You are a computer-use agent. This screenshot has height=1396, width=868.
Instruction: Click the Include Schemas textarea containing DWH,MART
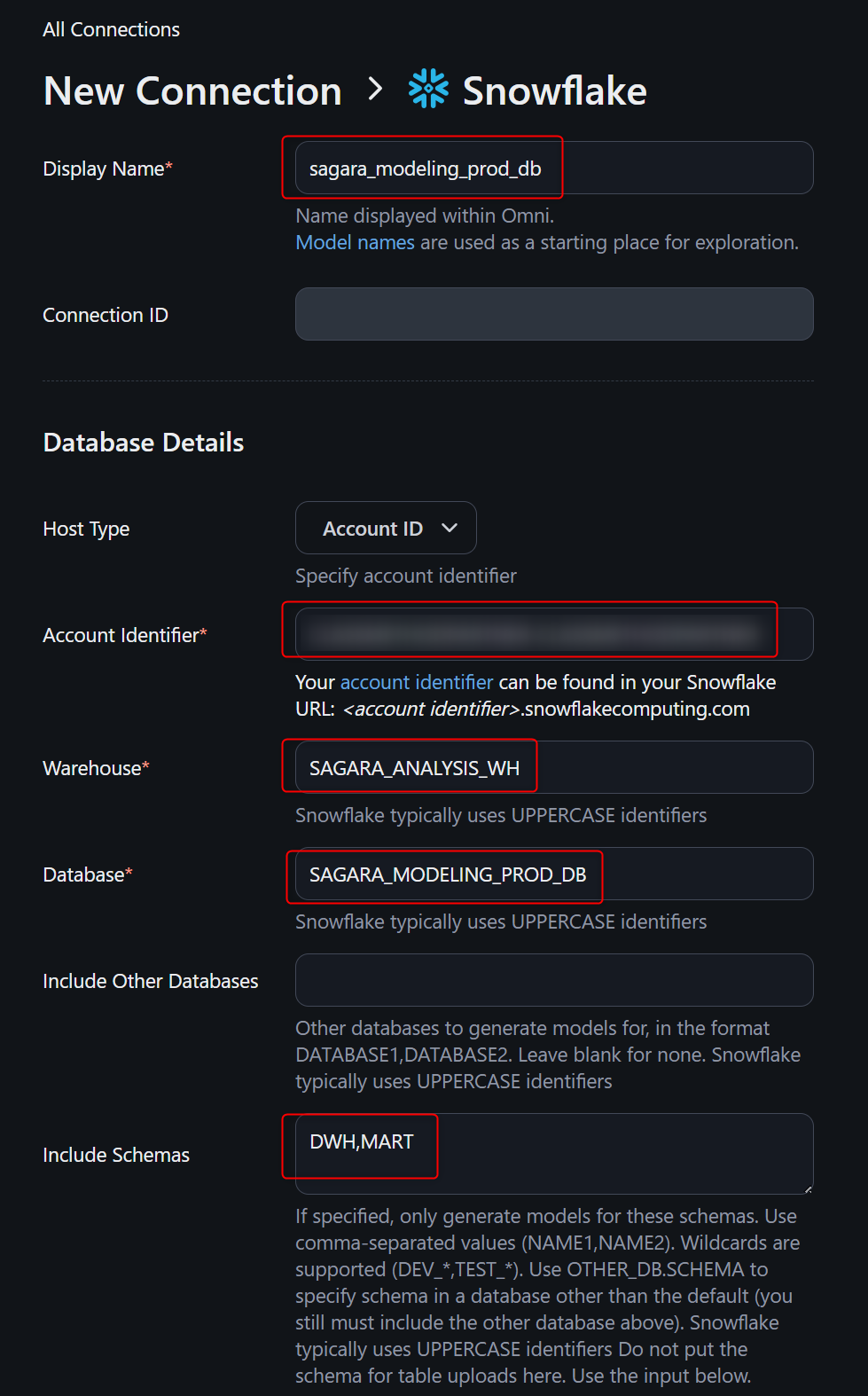click(x=553, y=1154)
